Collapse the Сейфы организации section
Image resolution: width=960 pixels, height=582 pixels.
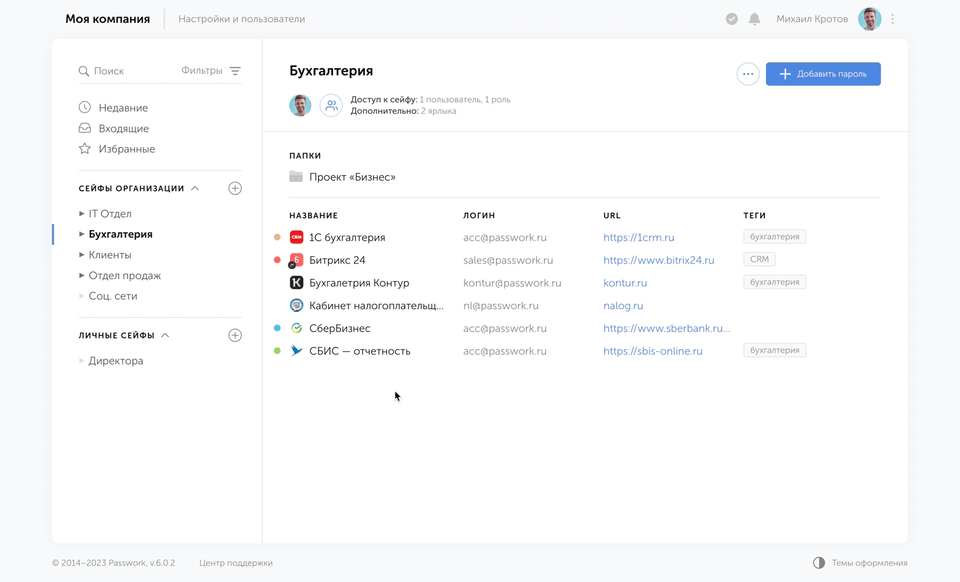click(195, 188)
